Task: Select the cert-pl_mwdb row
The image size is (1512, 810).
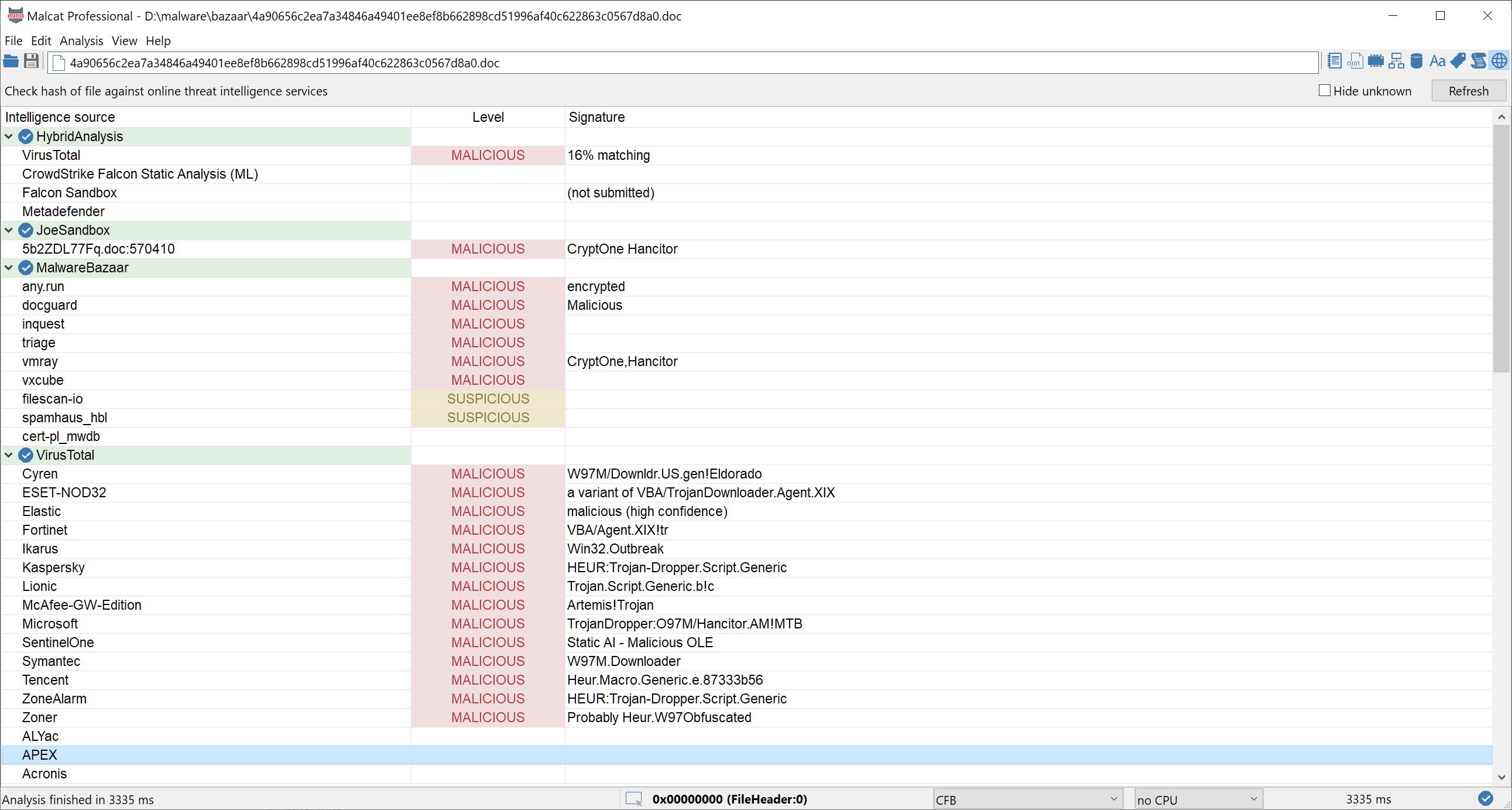Action: click(746, 436)
